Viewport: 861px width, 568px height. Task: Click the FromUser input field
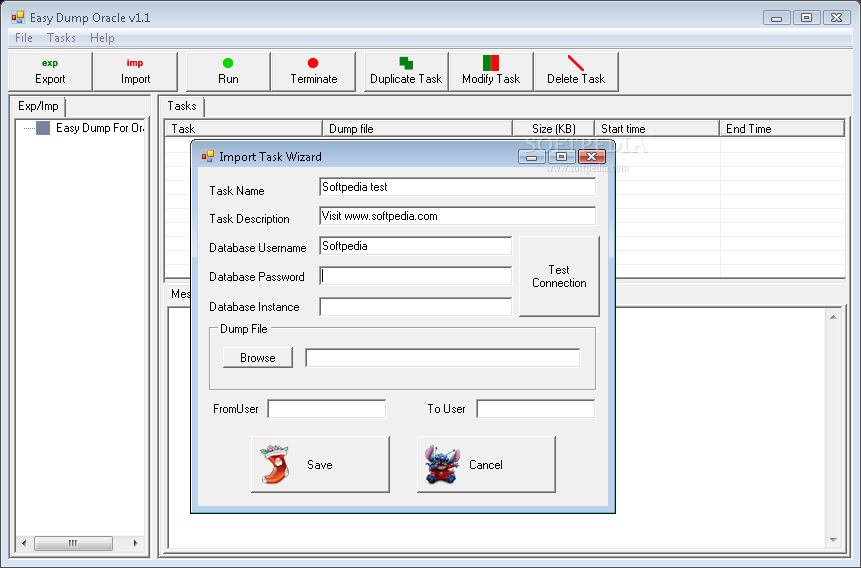pyautogui.click(x=327, y=409)
